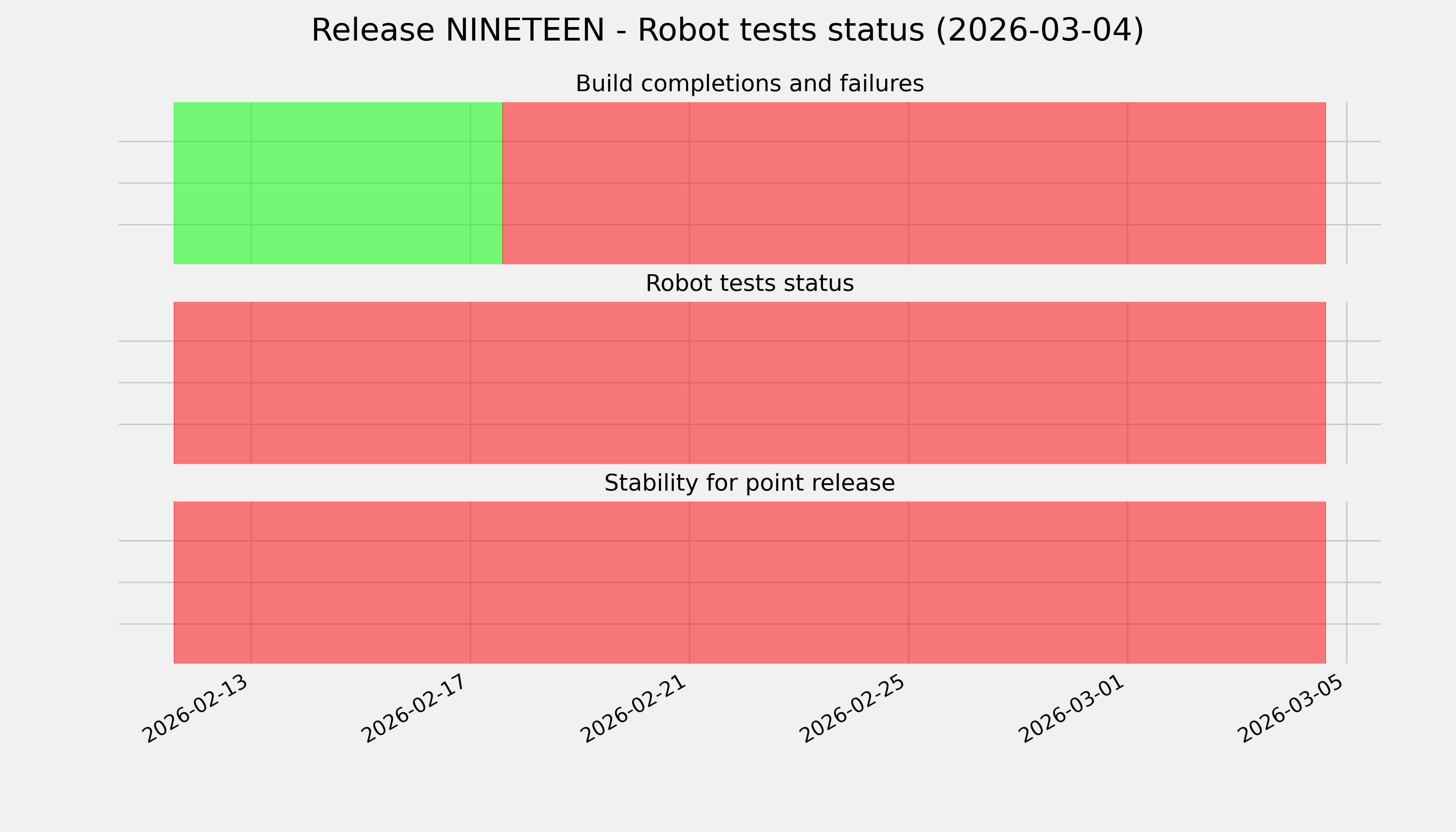Click the 'Build completions and failures' subplot title
Viewport: 1456px width, 832px height.
[749, 84]
